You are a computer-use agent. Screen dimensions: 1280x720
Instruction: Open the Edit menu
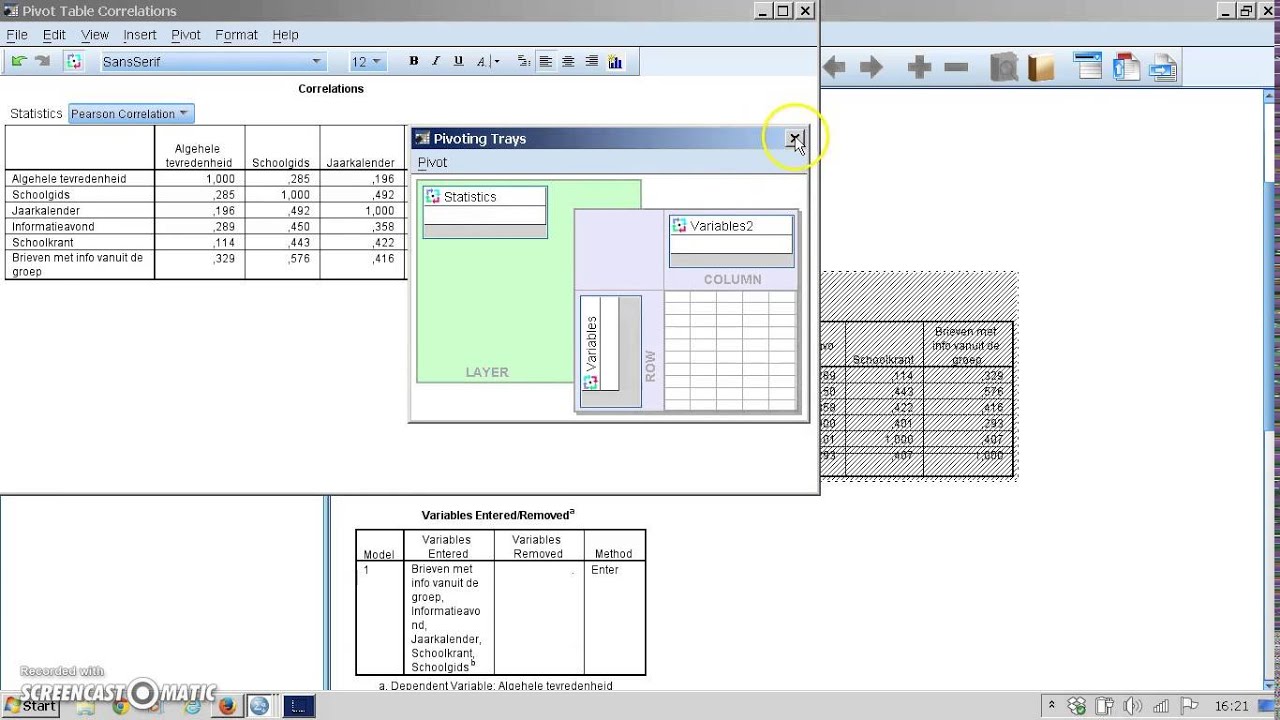54,34
